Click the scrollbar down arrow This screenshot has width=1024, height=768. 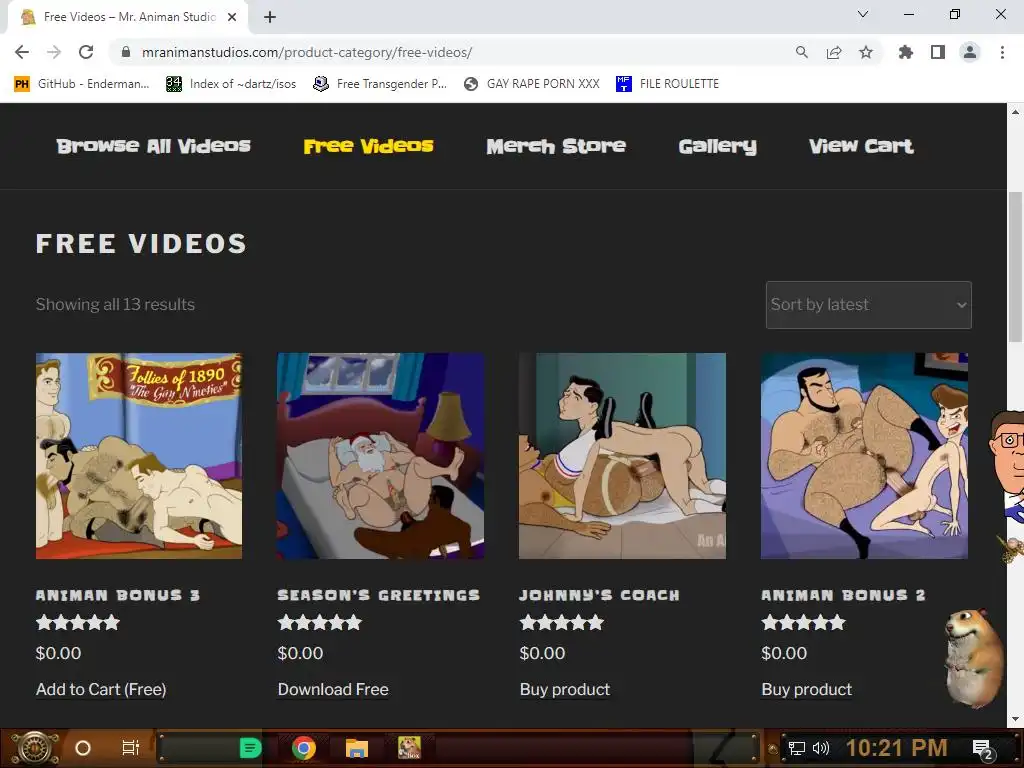coord(1015,719)
